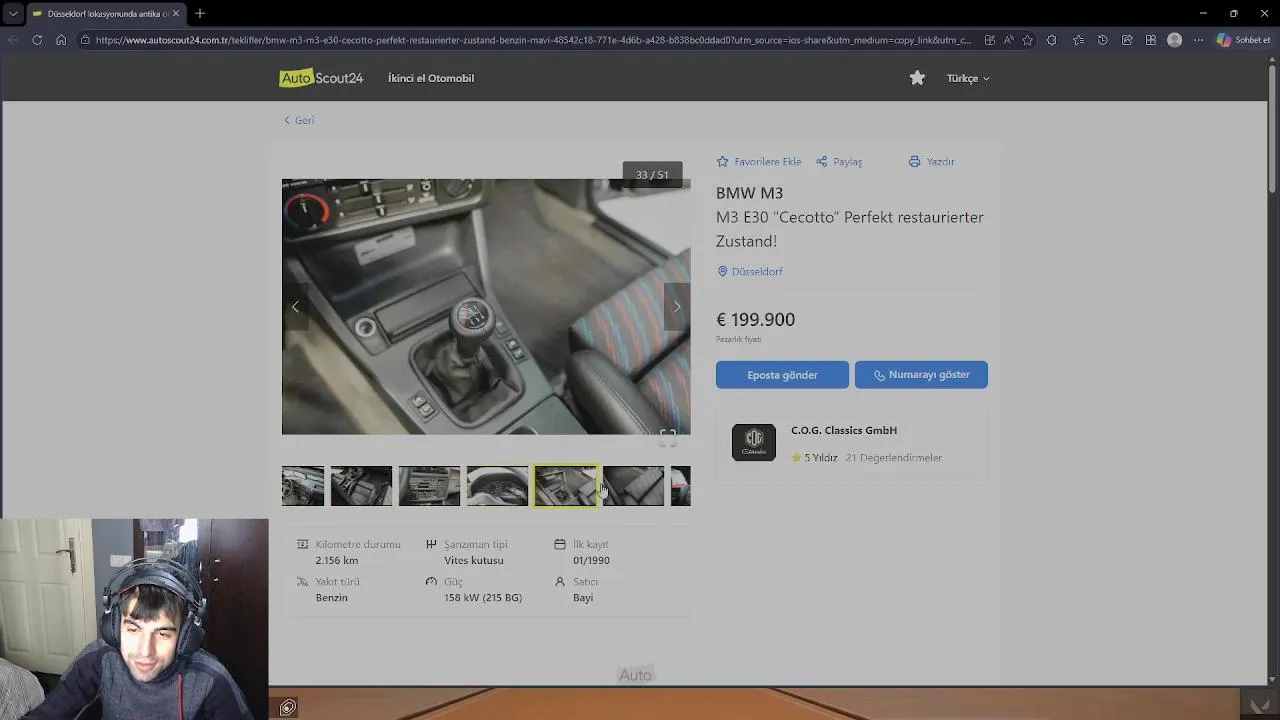The width and height of the screenshot is (1280, 720).
Task: Click the Vites kutusu transmission value
Action: pyautogui.click(x=474, y=560)
